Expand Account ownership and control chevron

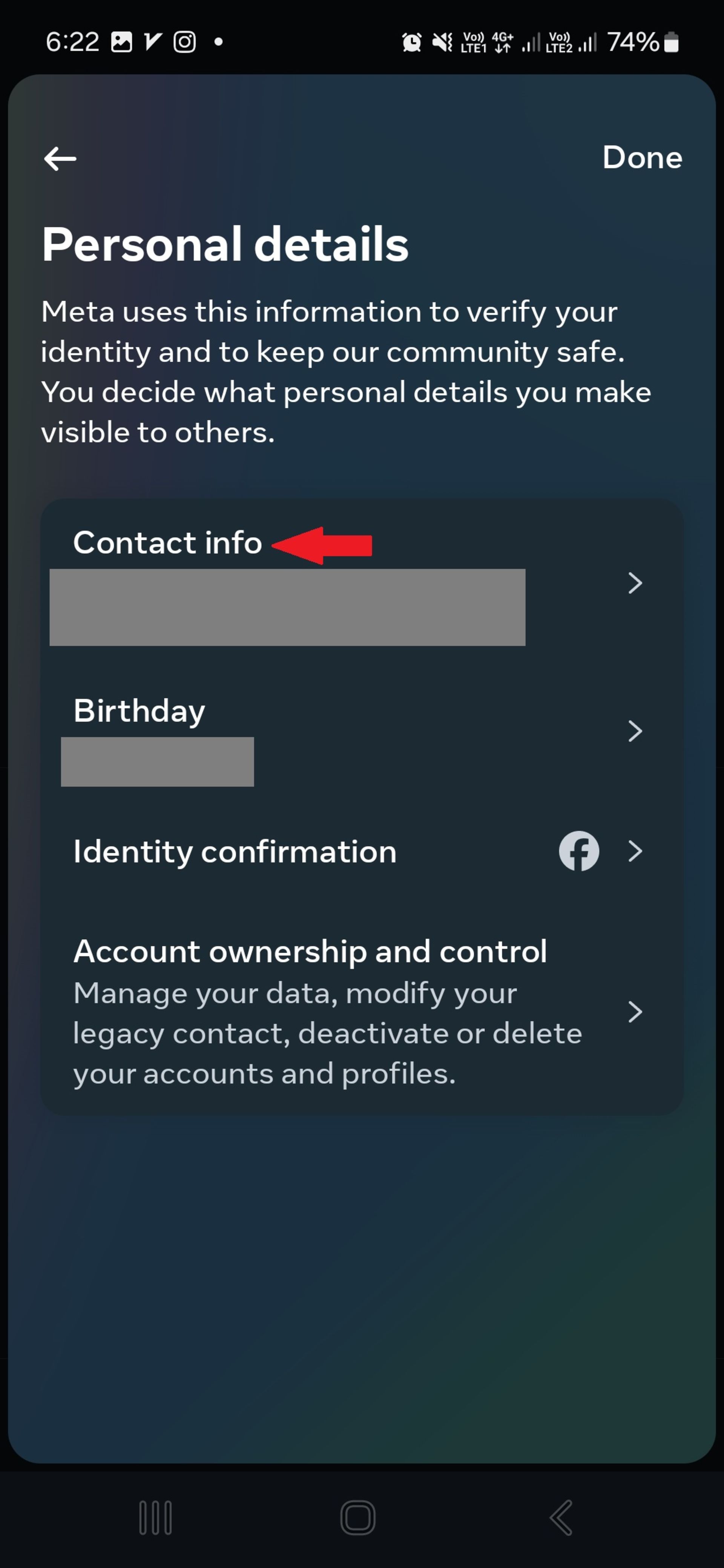635,1012
